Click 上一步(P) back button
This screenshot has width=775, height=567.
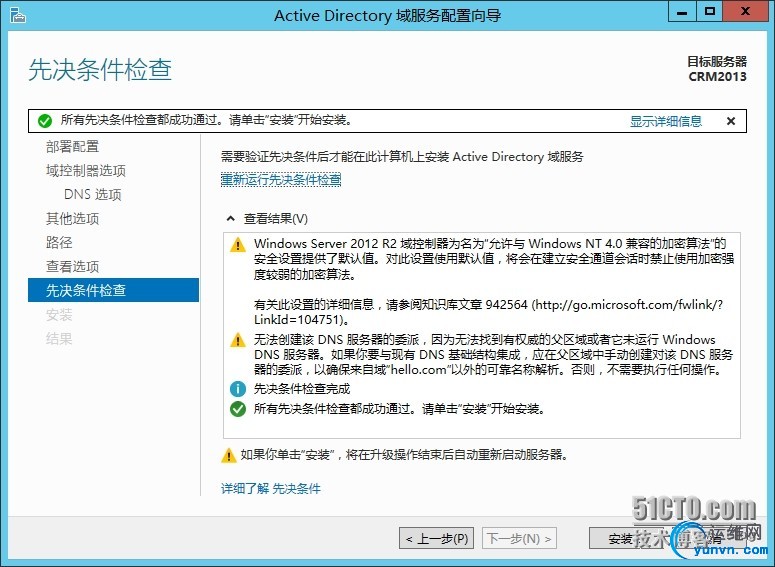pos(436,538)
